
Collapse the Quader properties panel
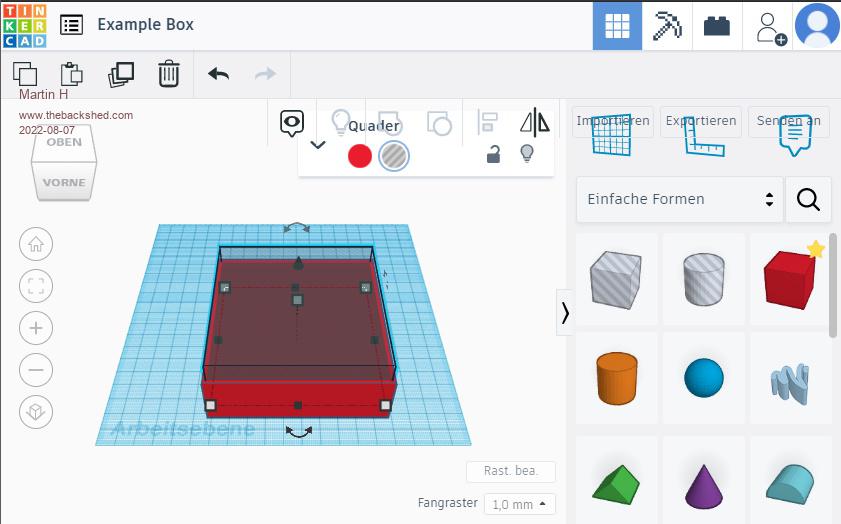coord(318,144)
